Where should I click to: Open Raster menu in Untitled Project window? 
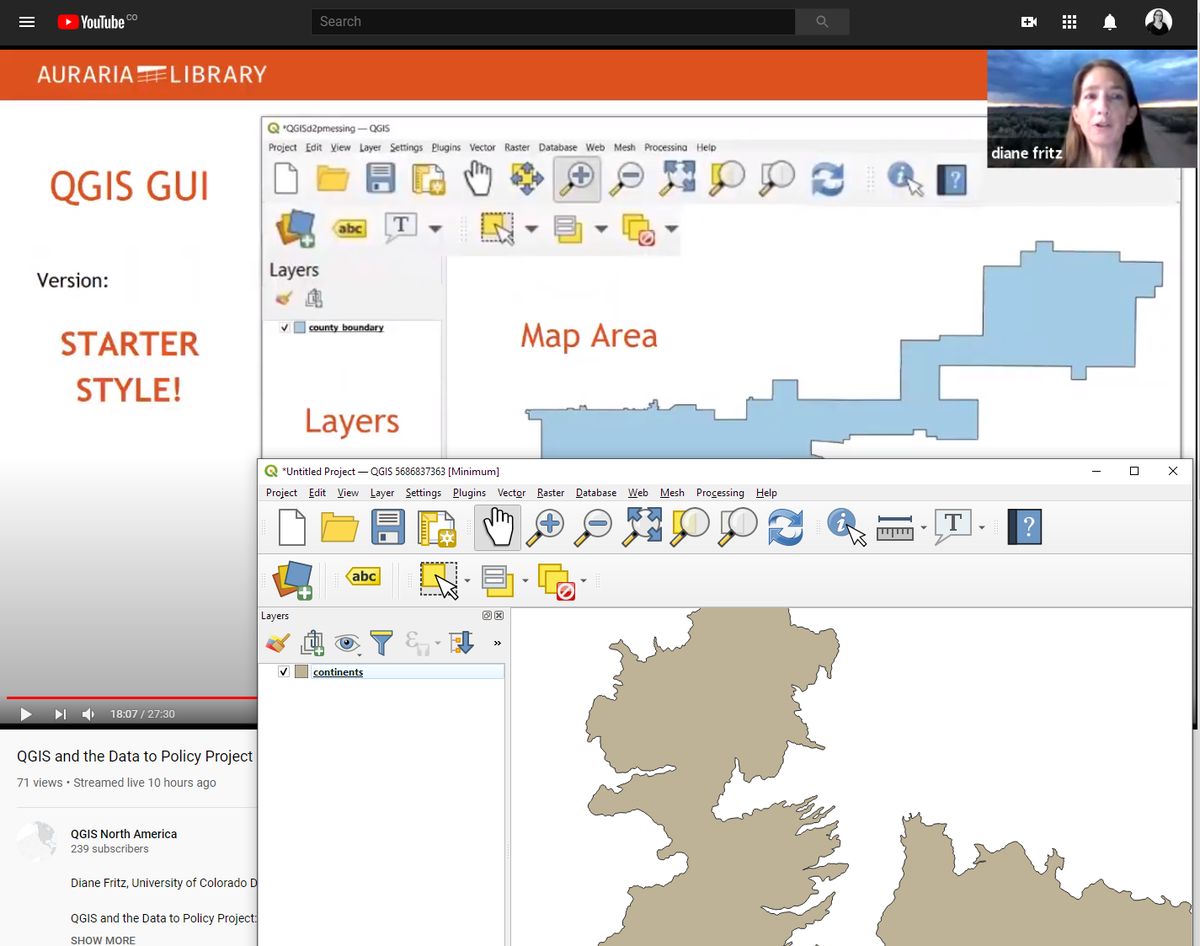point(551,493)
